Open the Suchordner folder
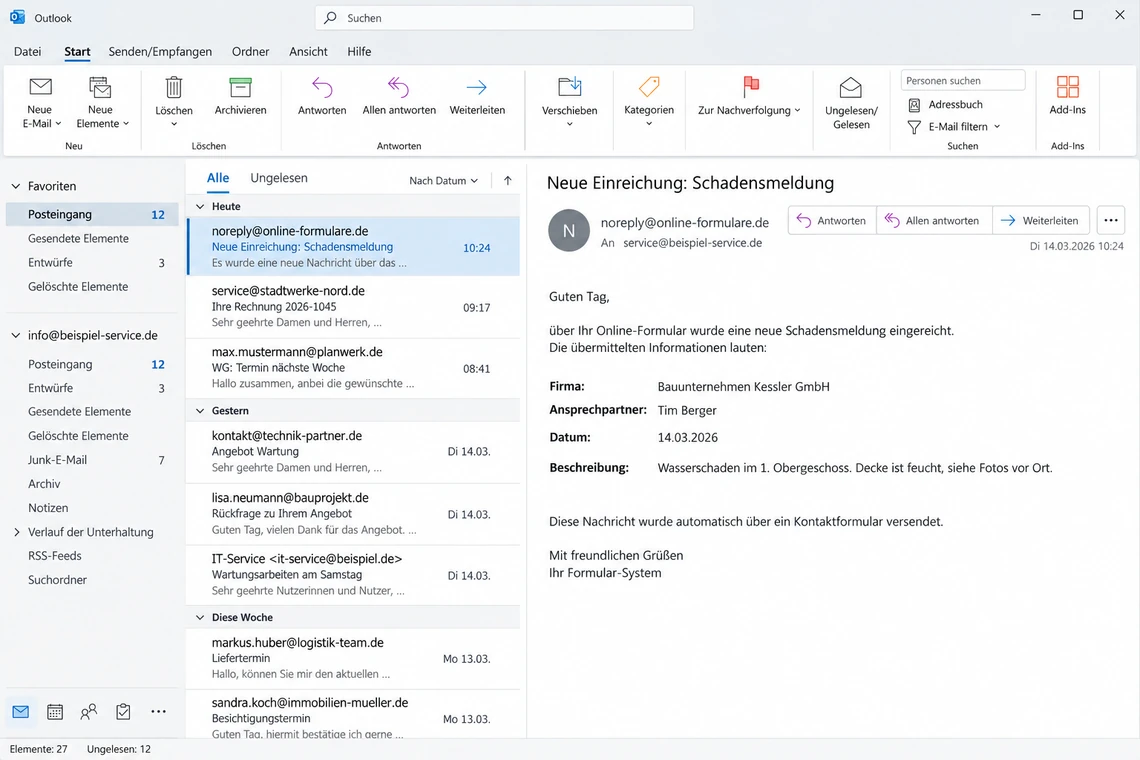1140x760 pixels. click(92, 580)
